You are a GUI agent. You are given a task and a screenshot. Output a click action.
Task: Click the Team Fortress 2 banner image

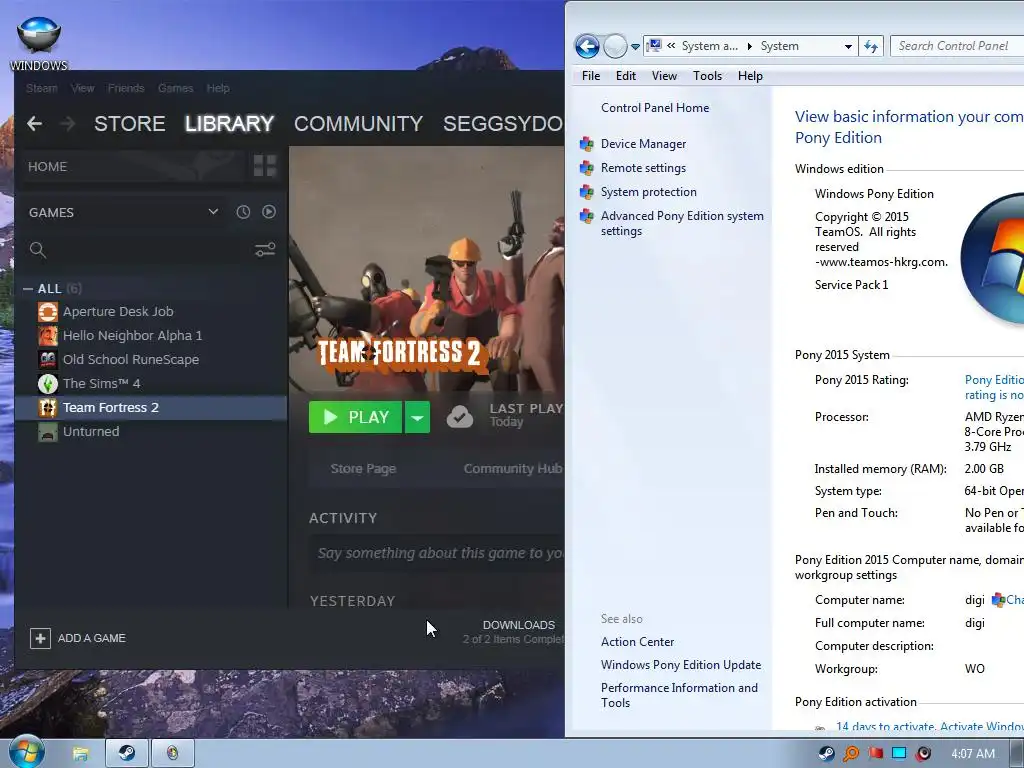pos(426,269)
